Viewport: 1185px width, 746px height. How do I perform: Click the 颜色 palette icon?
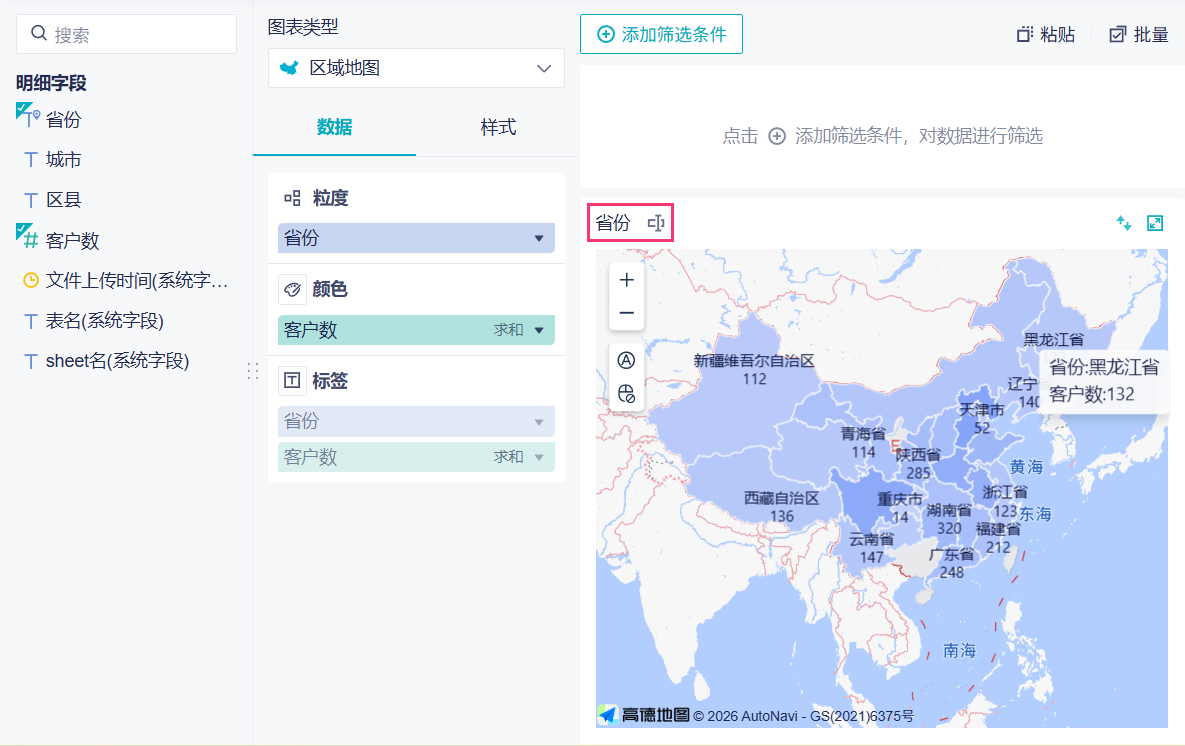pos(292,289)
